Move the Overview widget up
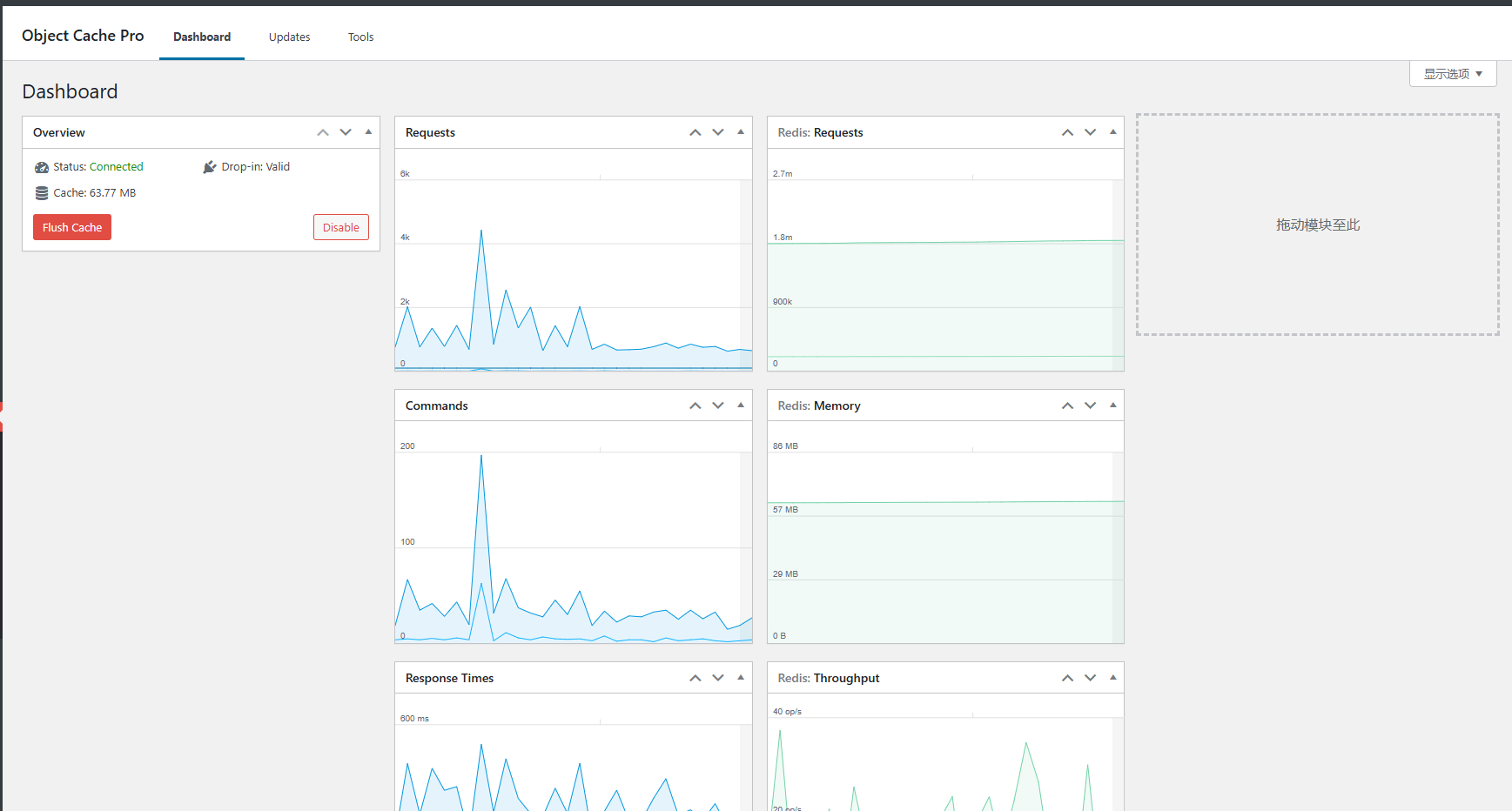Image resolution: width=1512 pixels, height=811 pixels. point(323,132)
